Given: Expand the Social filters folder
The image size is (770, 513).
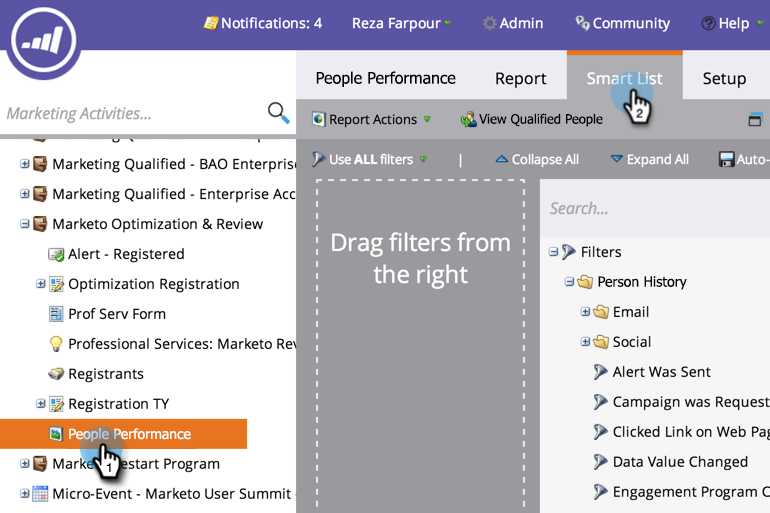Looking at the screenshot, I should tap(586, 342).
